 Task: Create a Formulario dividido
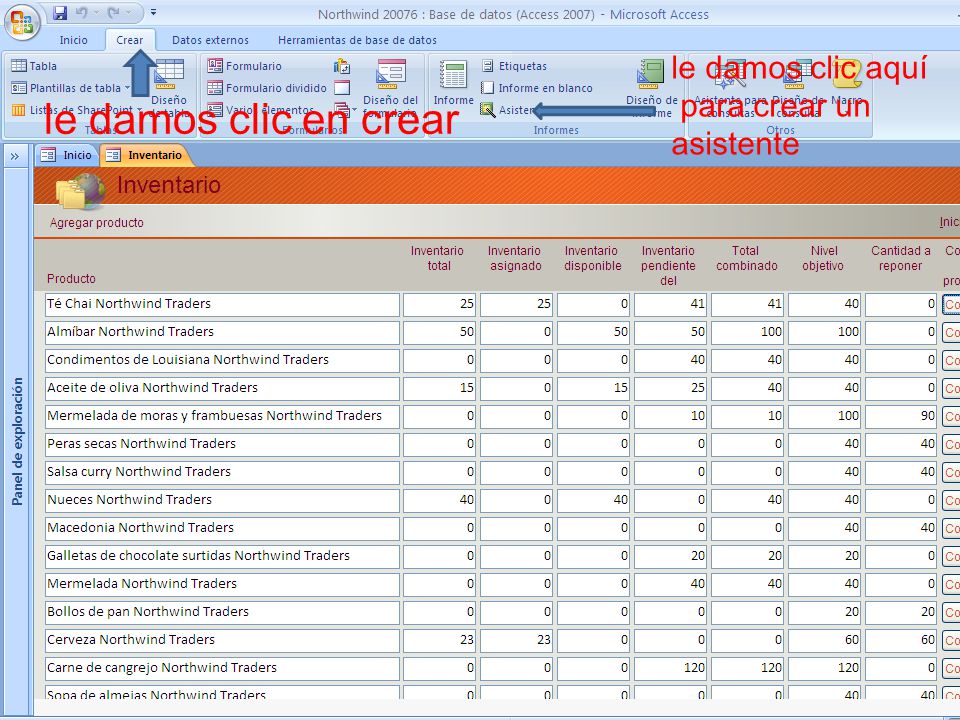tap(267, 88)
